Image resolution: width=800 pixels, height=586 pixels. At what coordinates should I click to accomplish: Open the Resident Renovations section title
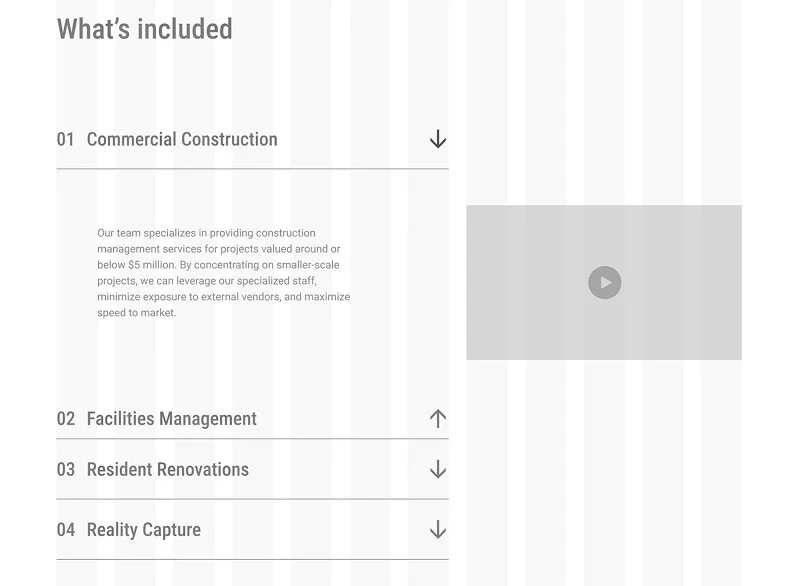pos(168,470)
